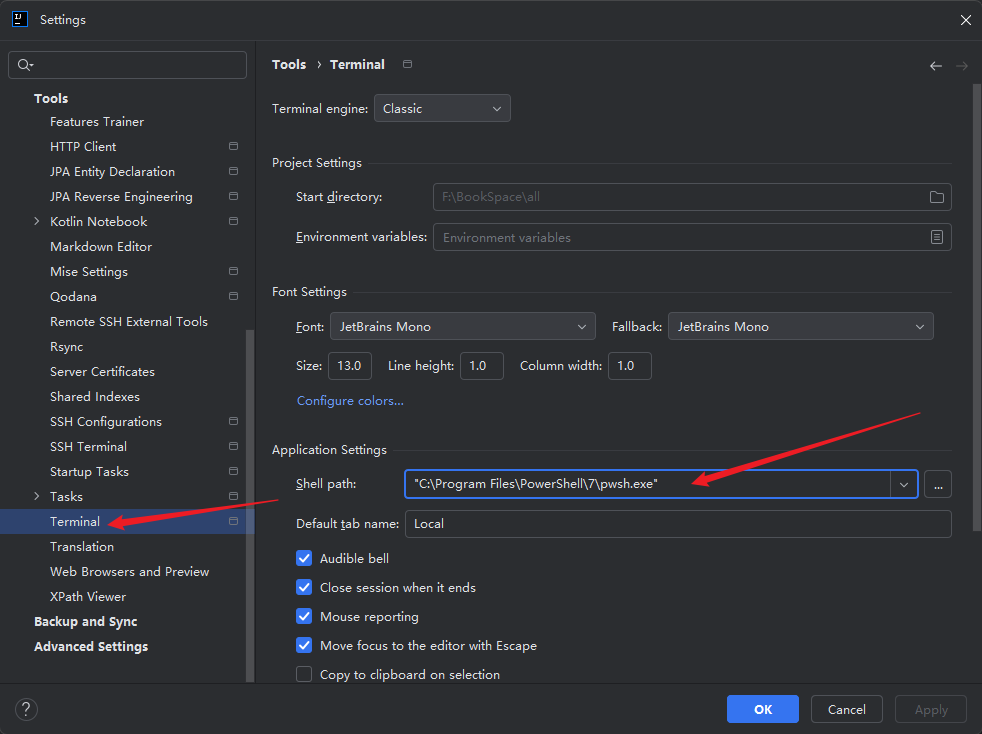Click the Line height field

(x=482, y=366)
